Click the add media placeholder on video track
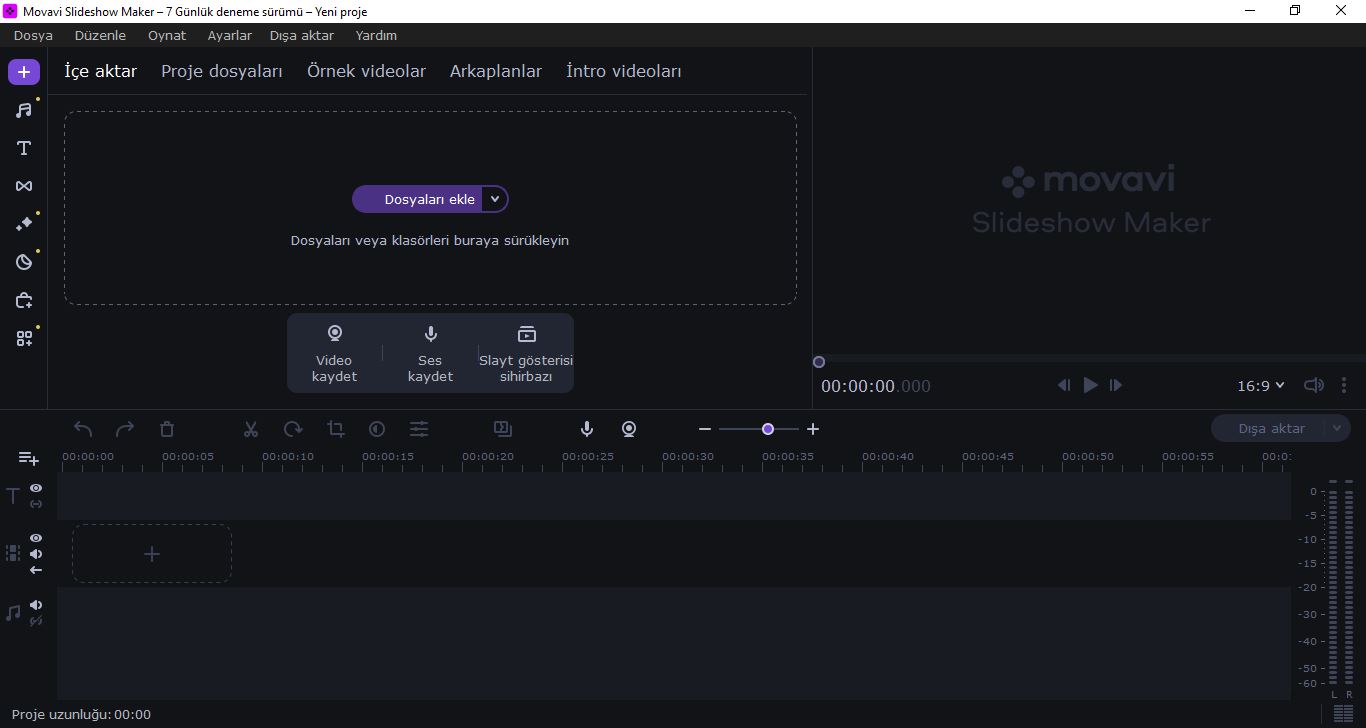 click(x=152, y=554)
